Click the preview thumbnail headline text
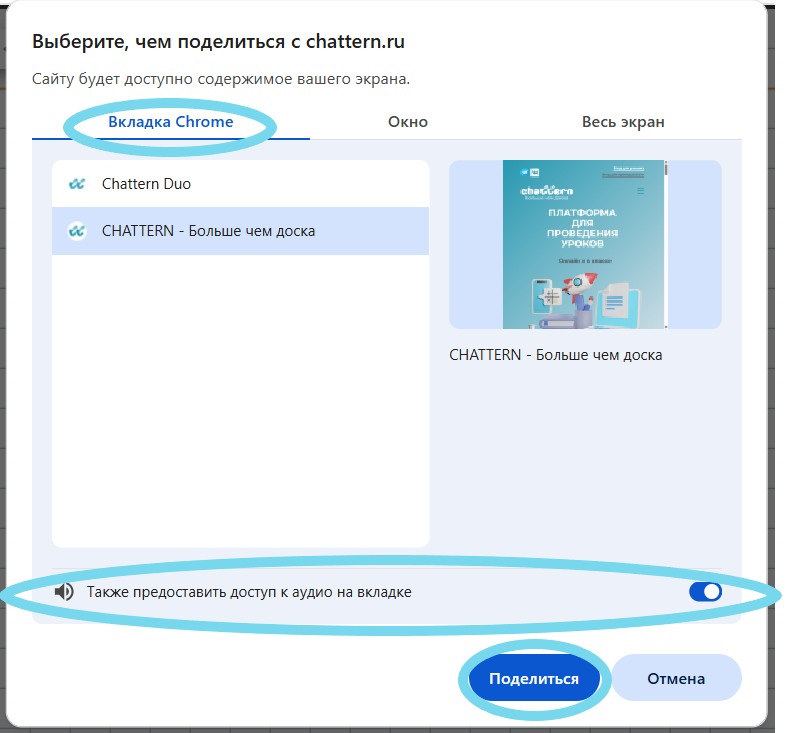Image resolution: width=786 pixels, height=733 pixels. pos(583,228)
